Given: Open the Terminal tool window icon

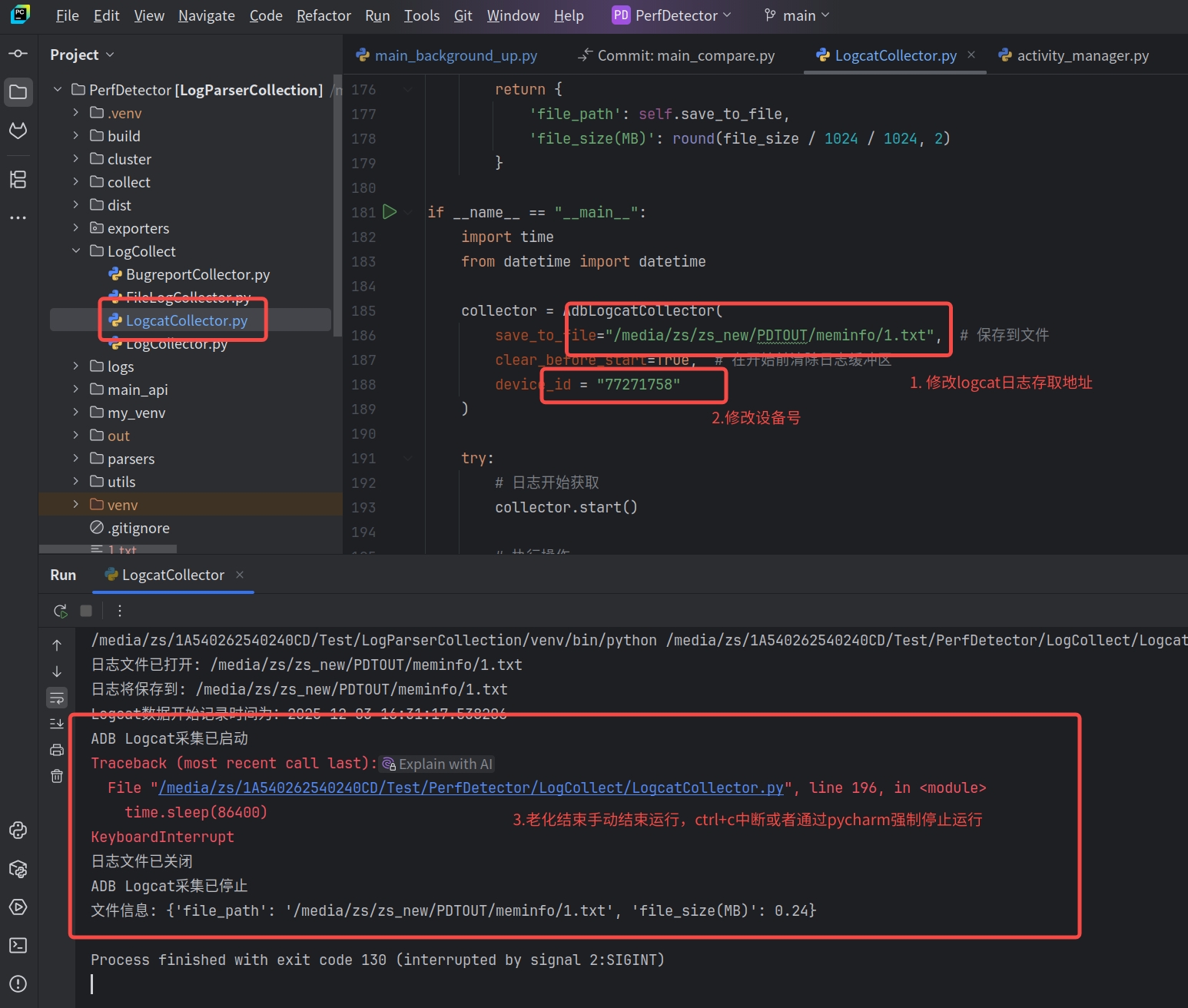Looking at the screenshot, I should (18, 946).
